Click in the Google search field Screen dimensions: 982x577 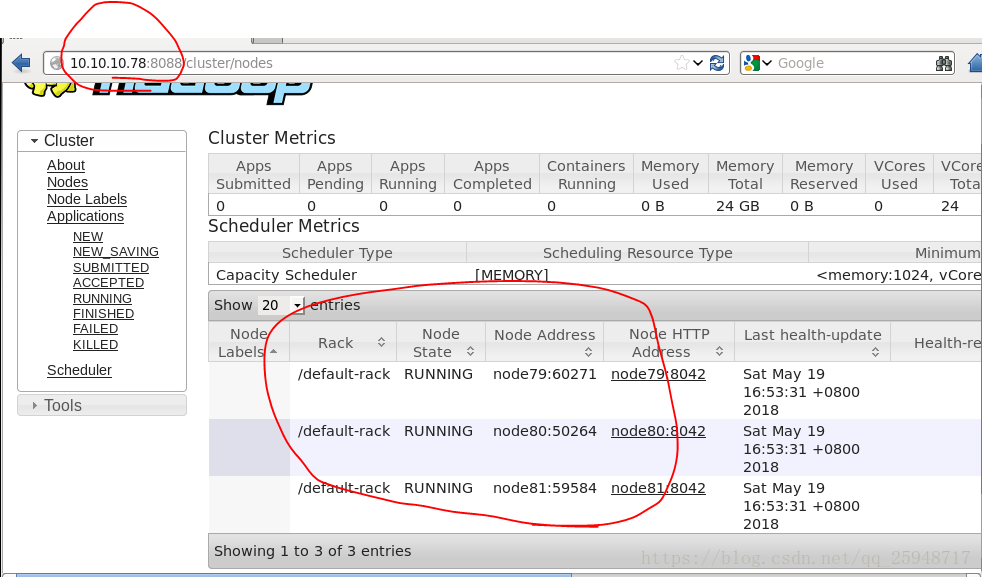[x=850, y=63]
